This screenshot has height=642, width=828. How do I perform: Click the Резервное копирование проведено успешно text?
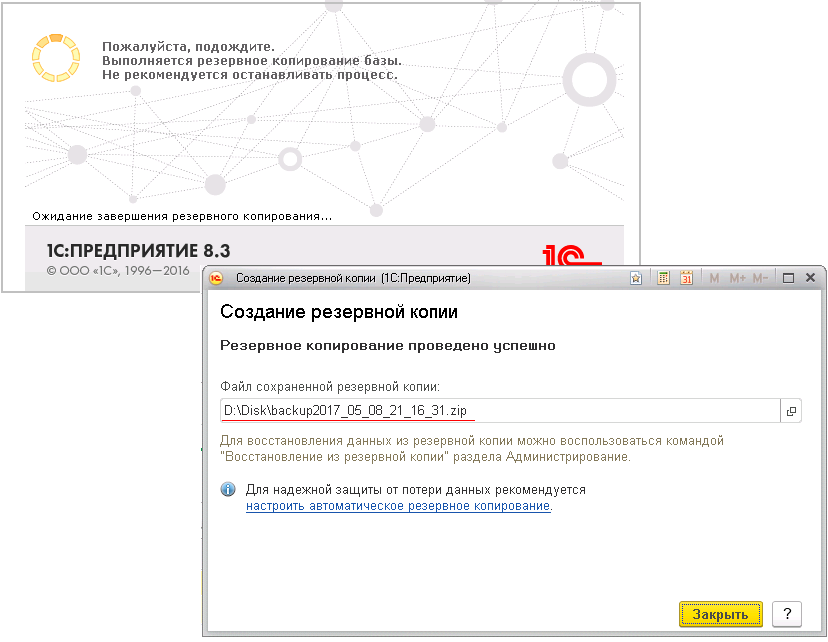point(388,346)
